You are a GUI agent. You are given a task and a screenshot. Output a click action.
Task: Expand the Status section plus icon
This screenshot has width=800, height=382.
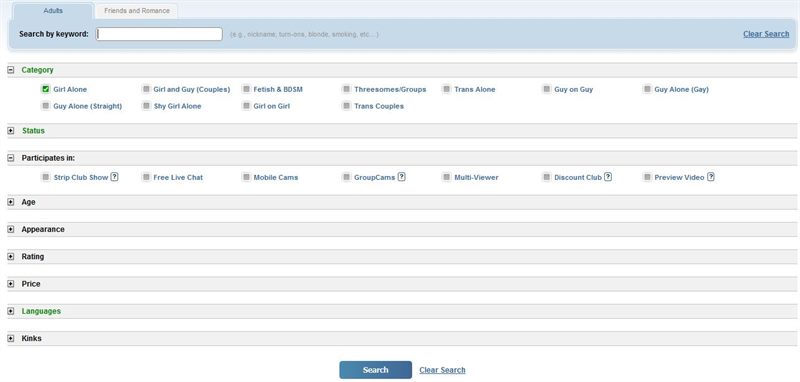coord(11,131)
